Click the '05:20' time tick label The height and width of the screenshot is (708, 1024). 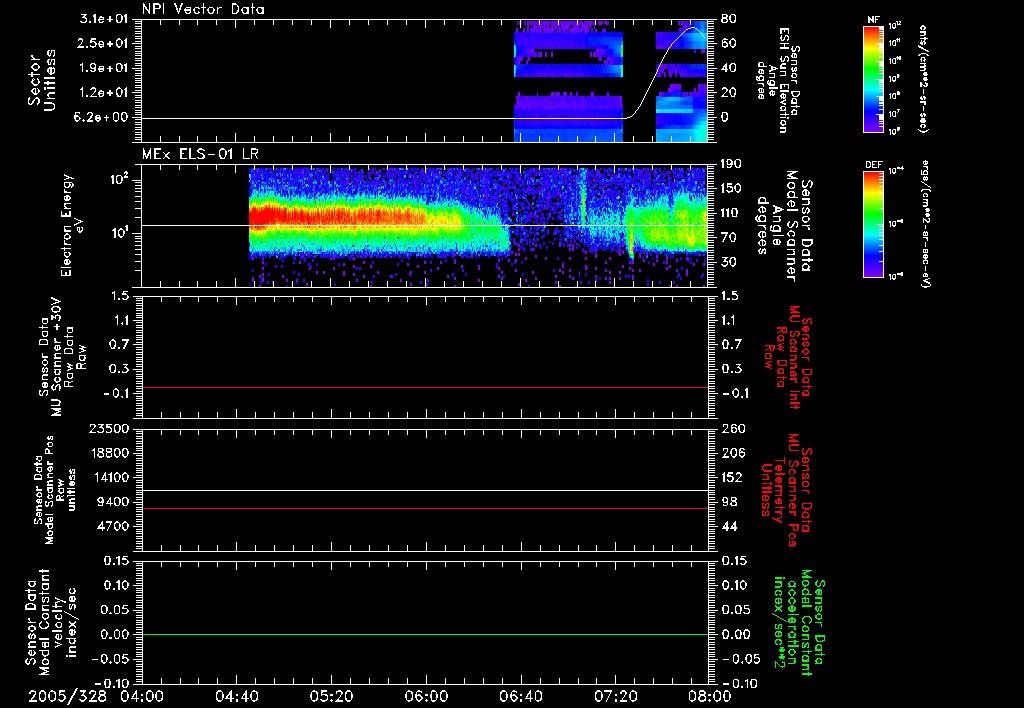[x=331, y=696]
